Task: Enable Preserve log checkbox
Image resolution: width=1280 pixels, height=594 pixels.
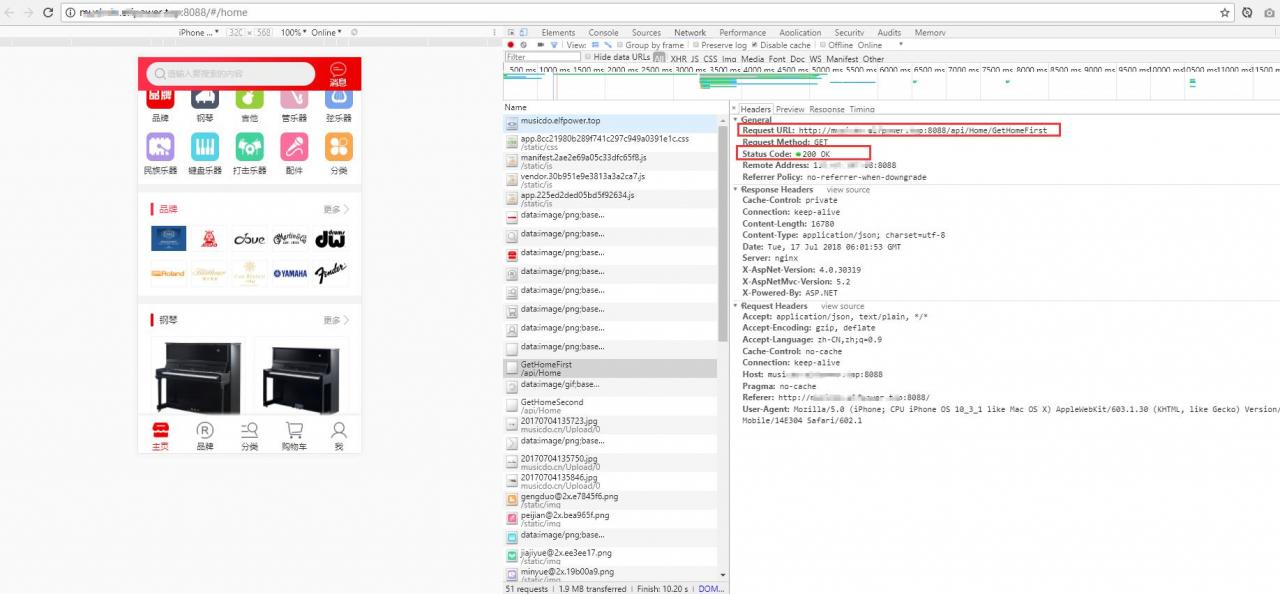Action: click(x=696, y=45)
